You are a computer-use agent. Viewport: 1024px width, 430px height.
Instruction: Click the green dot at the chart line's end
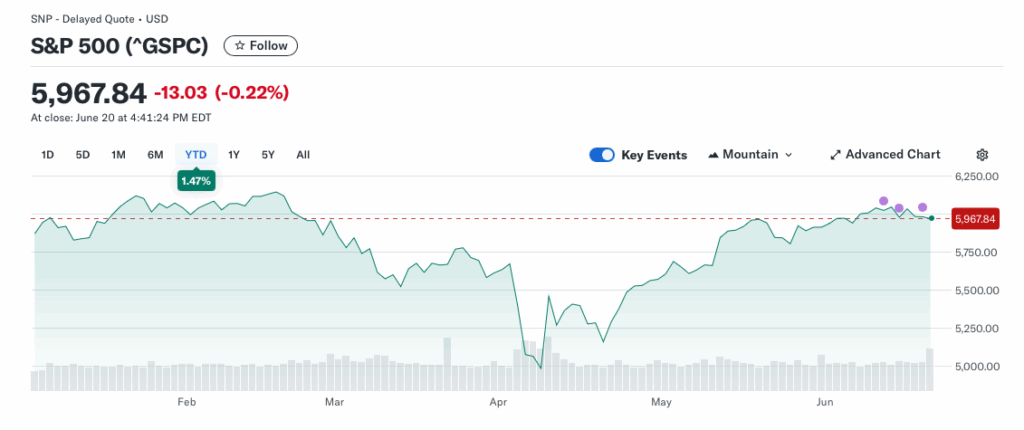point(931,218)
